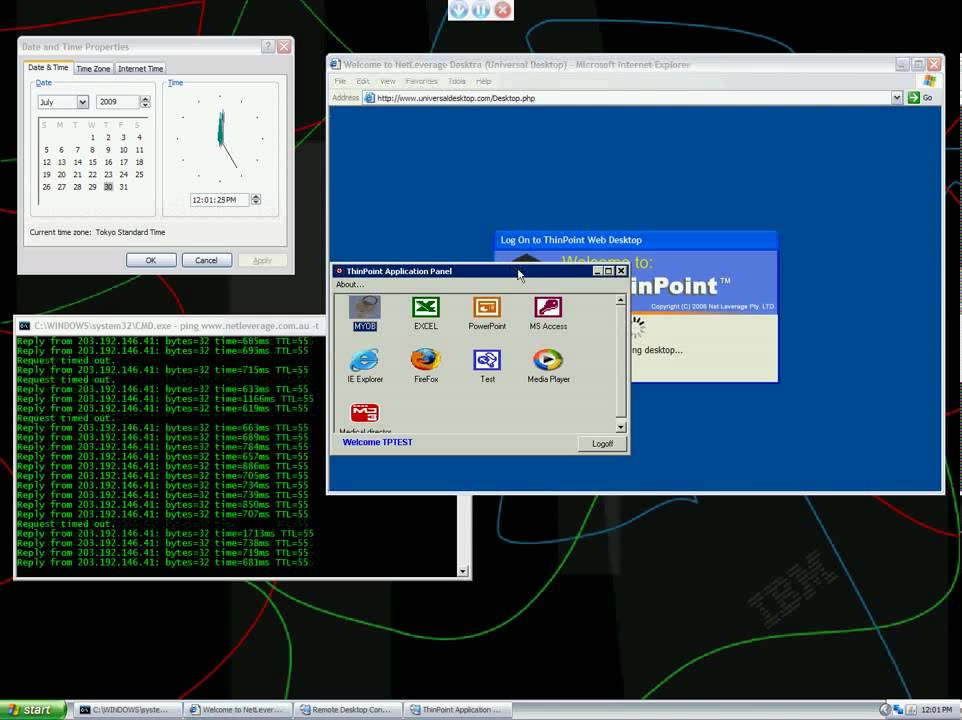962x720 pixels.
Task: Open the Edit menu in Internet Explorer
Action: click(363, 81)
